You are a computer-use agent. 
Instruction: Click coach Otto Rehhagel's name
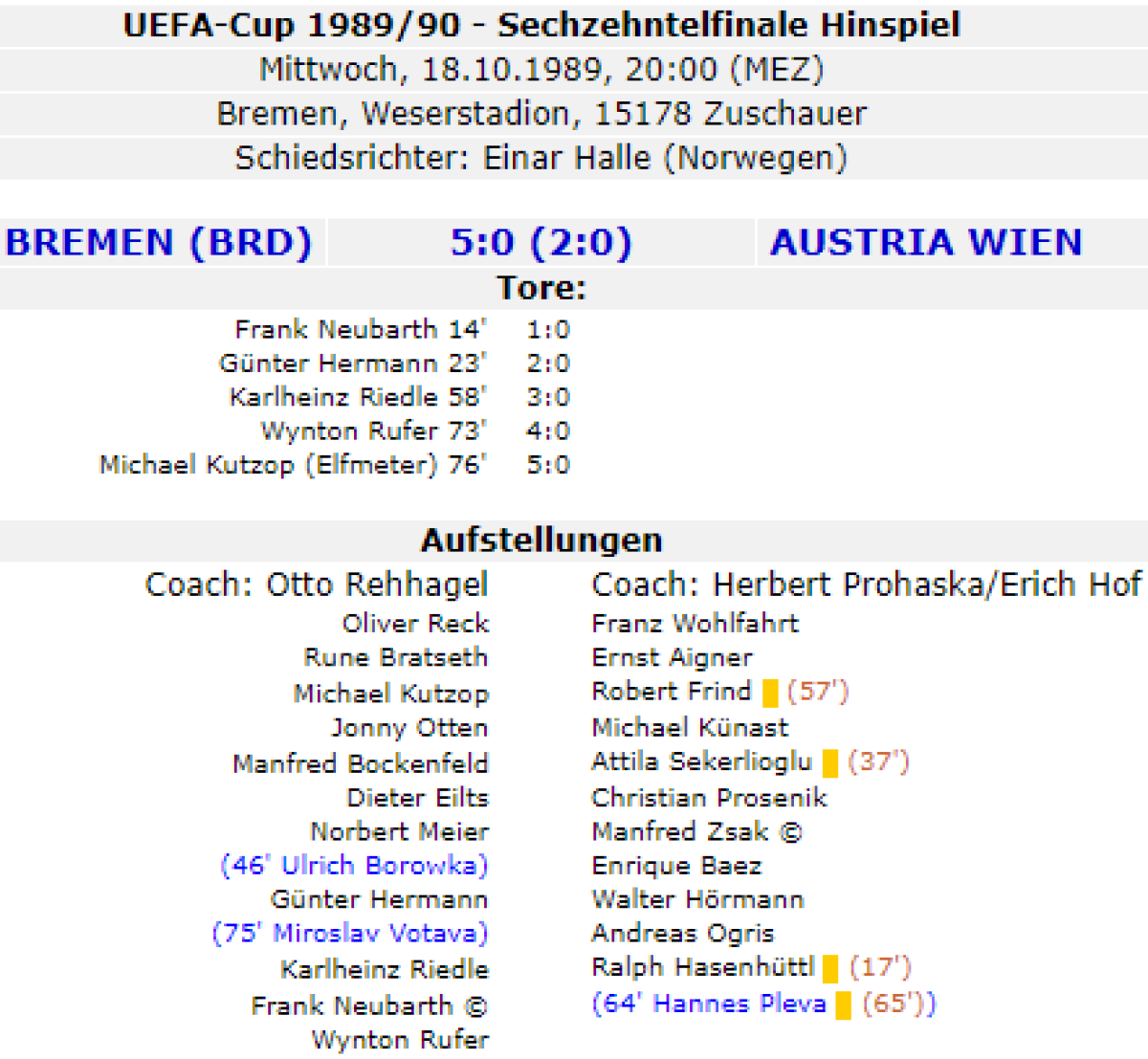tap(377, 585)
